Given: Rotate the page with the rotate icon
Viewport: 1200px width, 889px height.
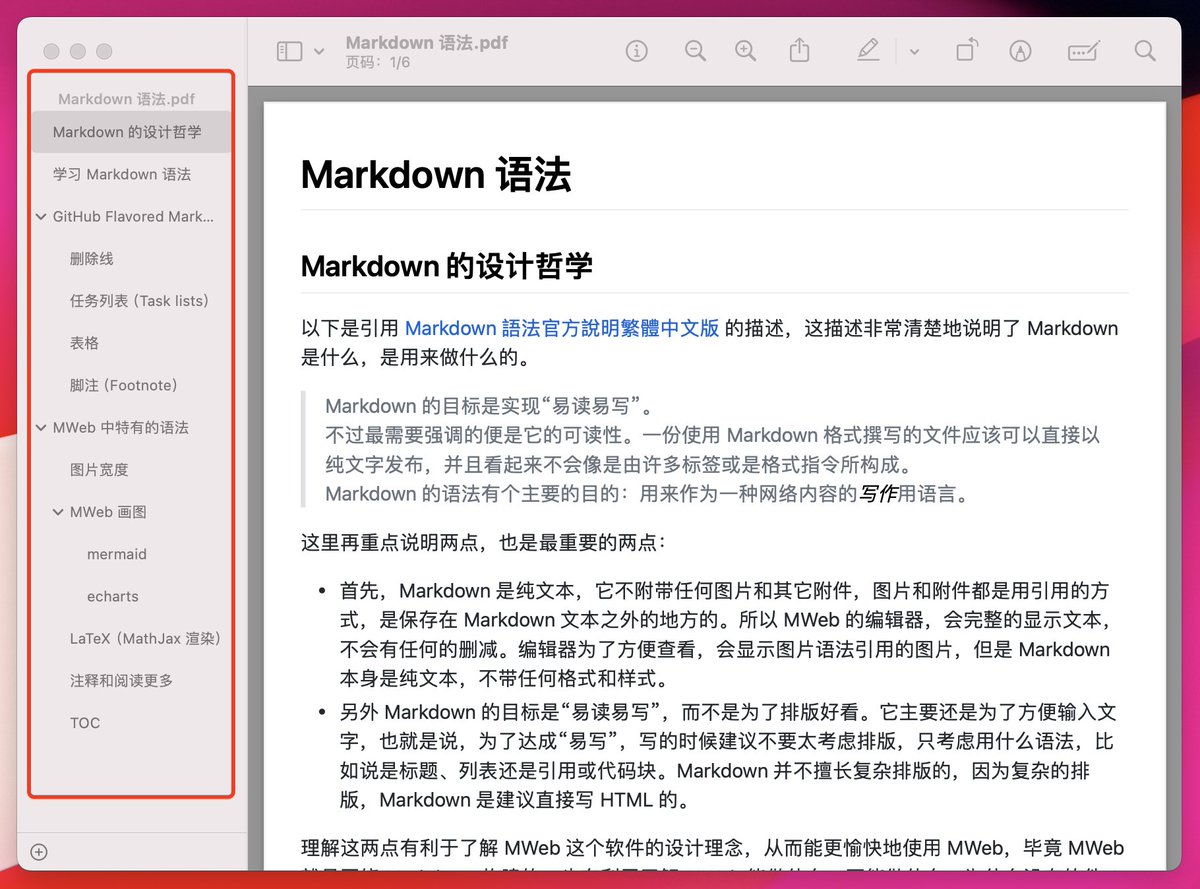Looking at the screenshot, I should tap(966, 50).
